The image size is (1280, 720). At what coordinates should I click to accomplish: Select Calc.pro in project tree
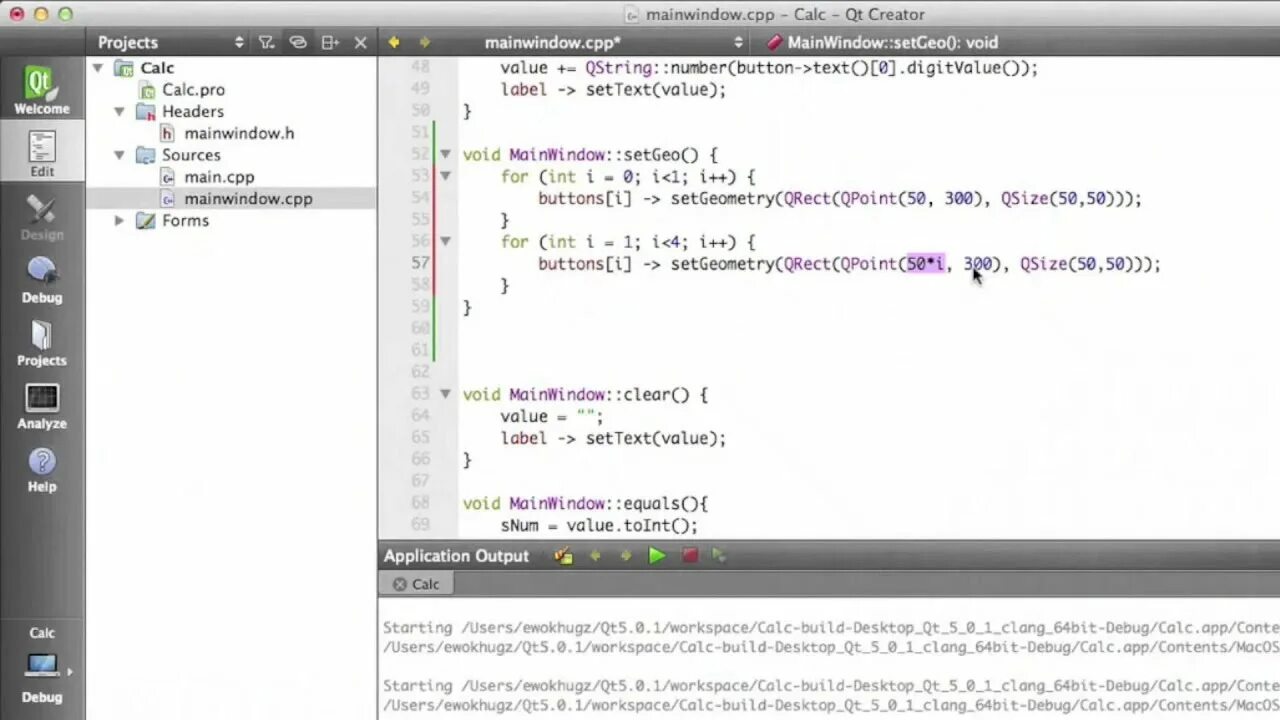click(193, 89)
